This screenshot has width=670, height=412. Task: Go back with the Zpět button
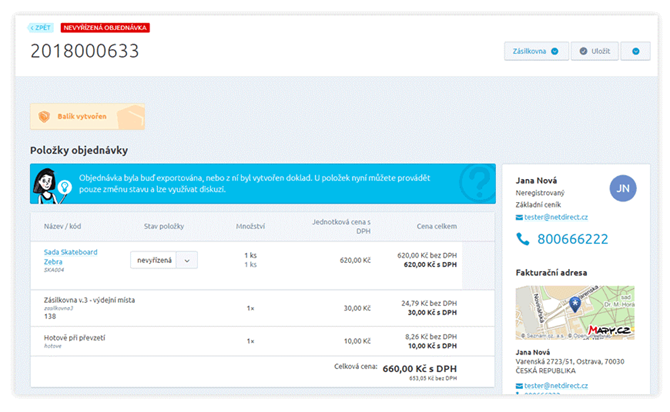pos(41,28)
